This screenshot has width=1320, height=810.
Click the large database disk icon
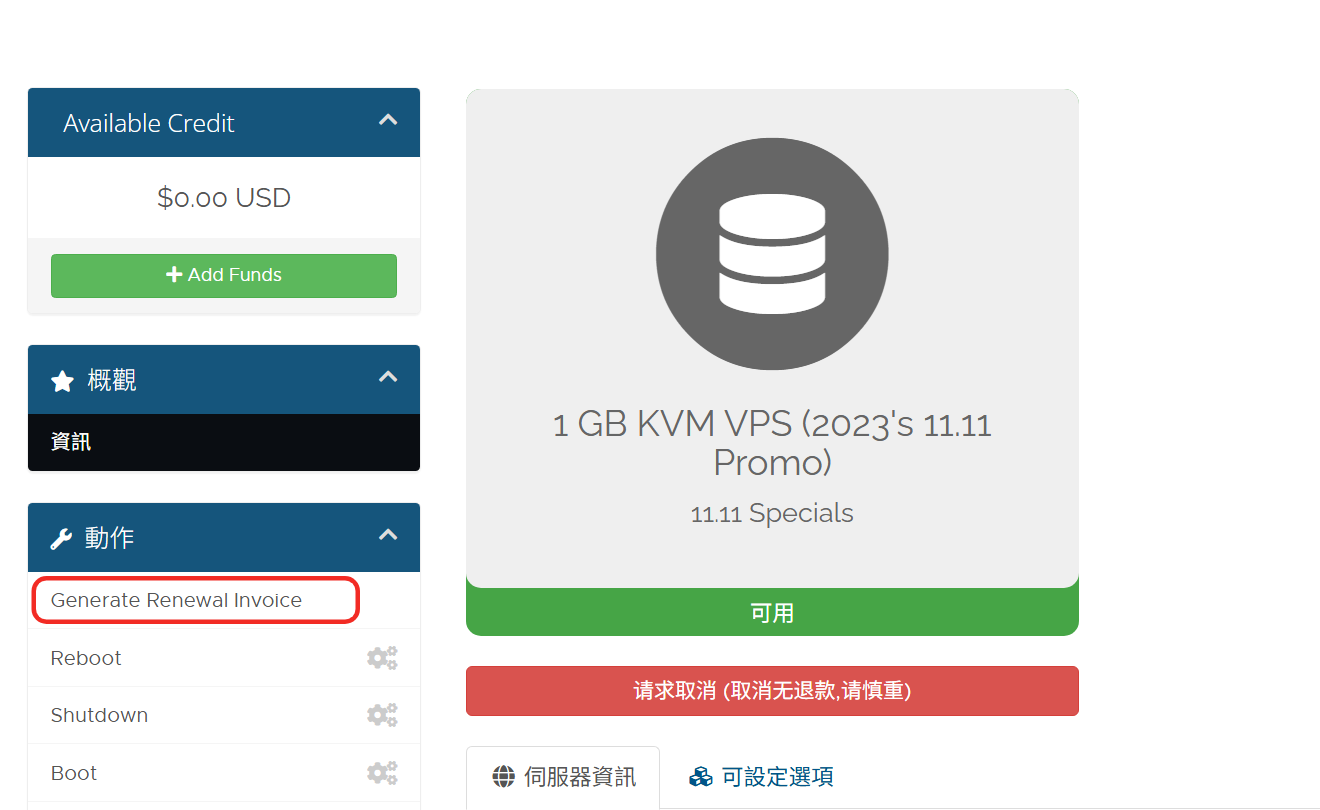click(x=772, y=254)
